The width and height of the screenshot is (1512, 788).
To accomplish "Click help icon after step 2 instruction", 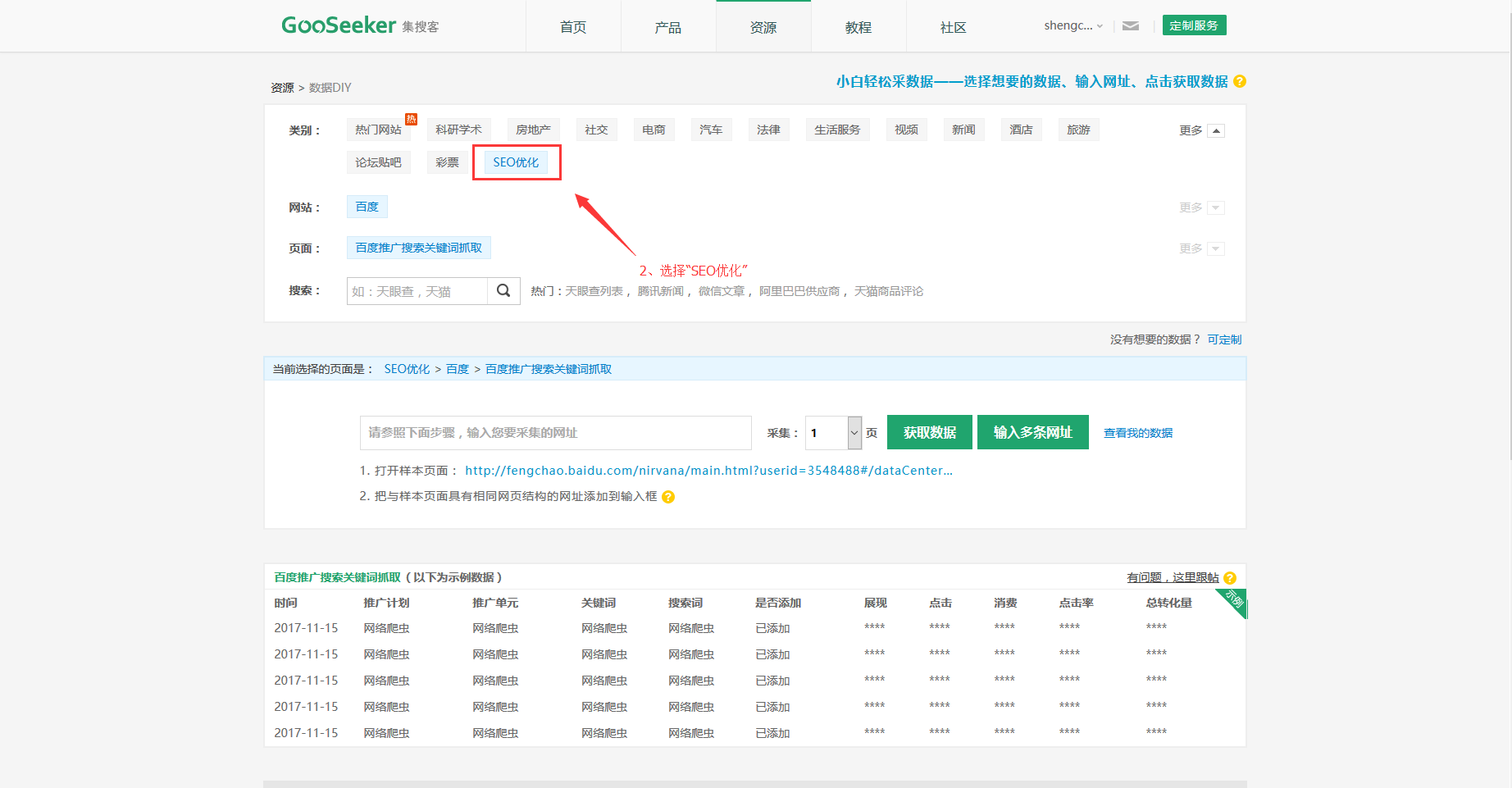I will pyautogui.click(x=668, y=497).
